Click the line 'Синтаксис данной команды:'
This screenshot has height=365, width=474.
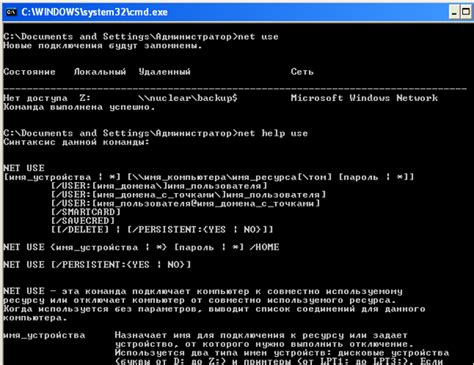pos(76,142)
